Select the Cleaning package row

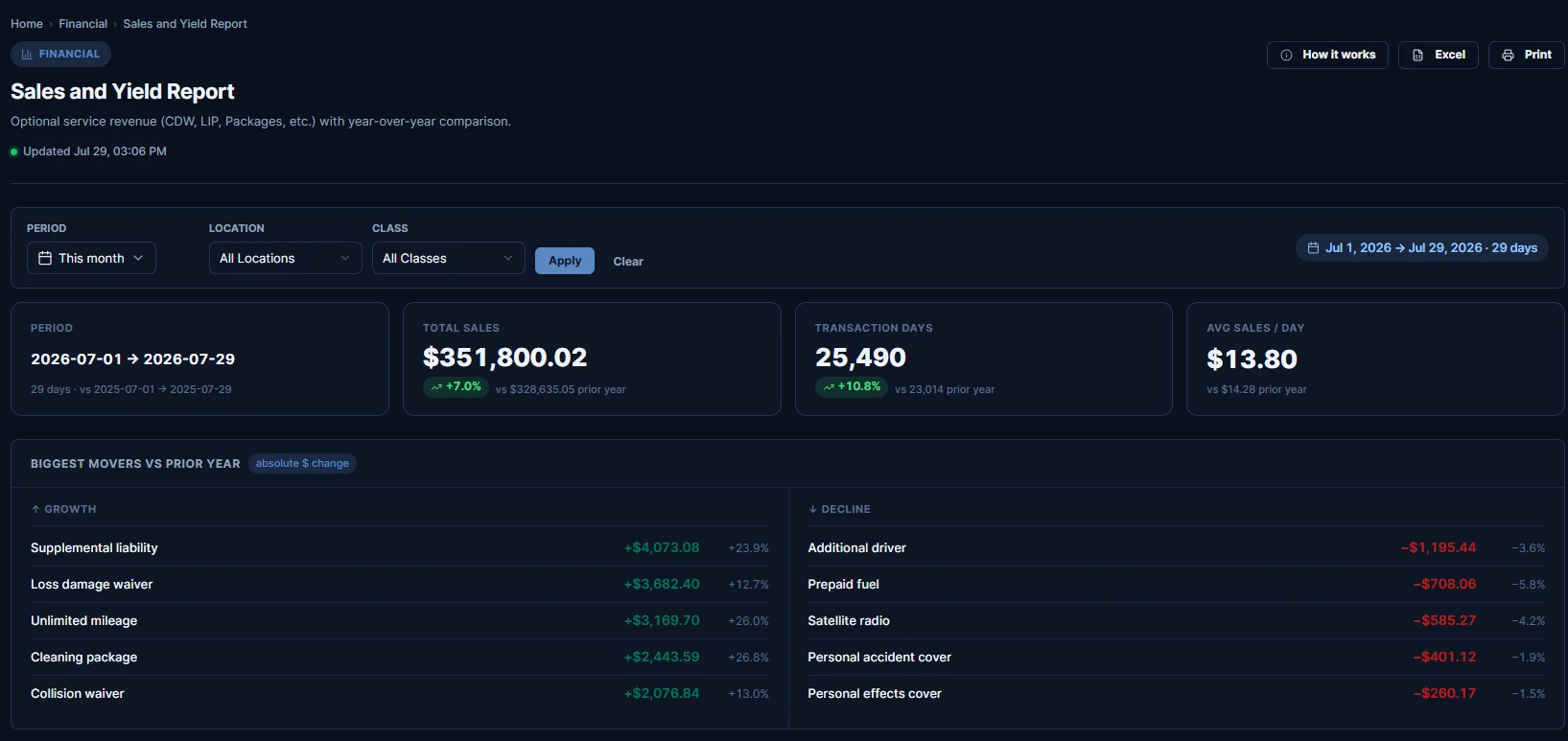tap(400, 658)
